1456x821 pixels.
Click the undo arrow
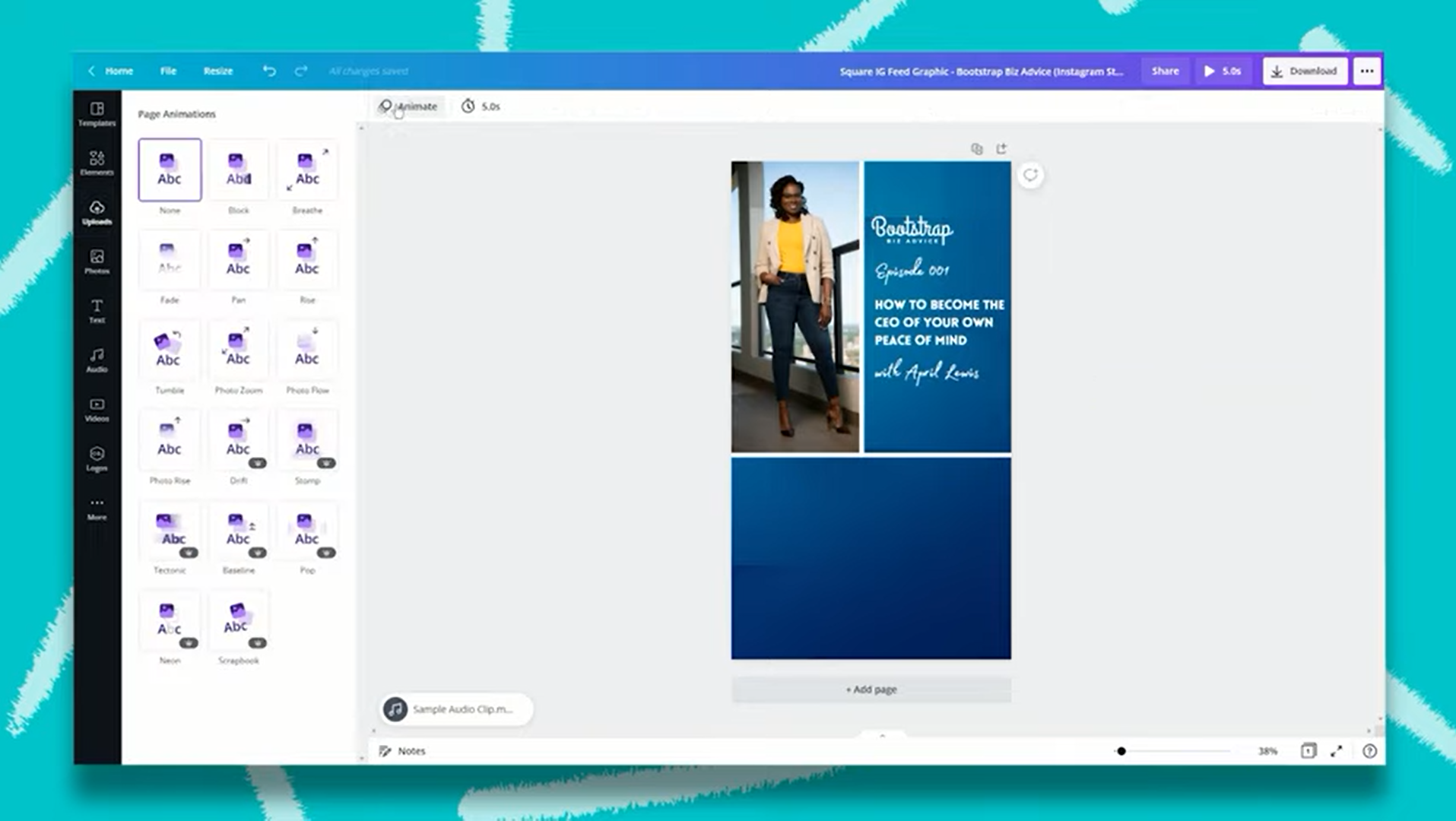coord(268,71)
